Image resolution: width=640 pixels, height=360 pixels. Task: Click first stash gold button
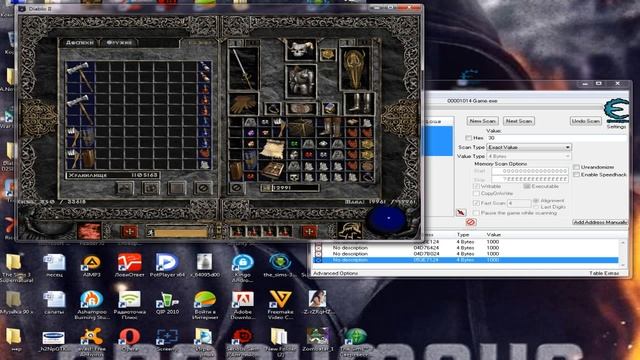click(x=125, y=188)
